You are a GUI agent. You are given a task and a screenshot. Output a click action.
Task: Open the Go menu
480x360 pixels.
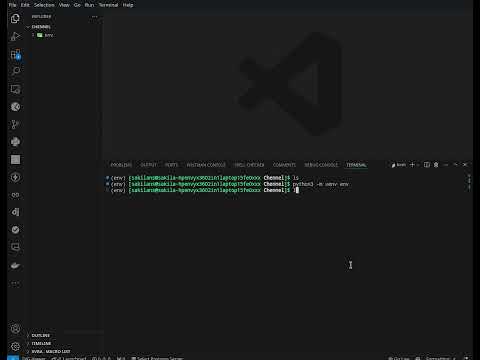(77, 5)
